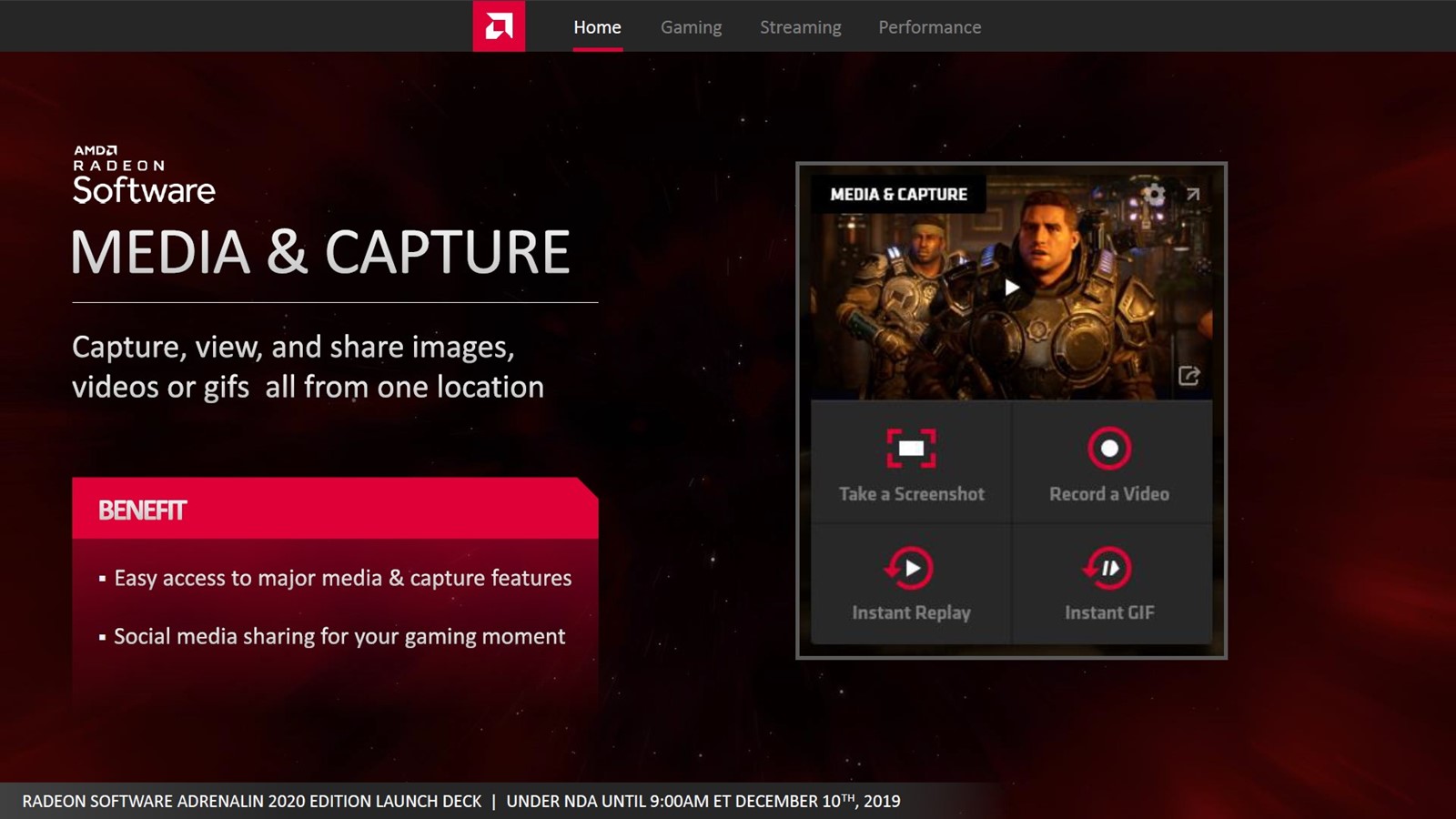Click the Instant GIF icon
Viewport: 1456px width, 819px height.
(x=1107, y=568)
